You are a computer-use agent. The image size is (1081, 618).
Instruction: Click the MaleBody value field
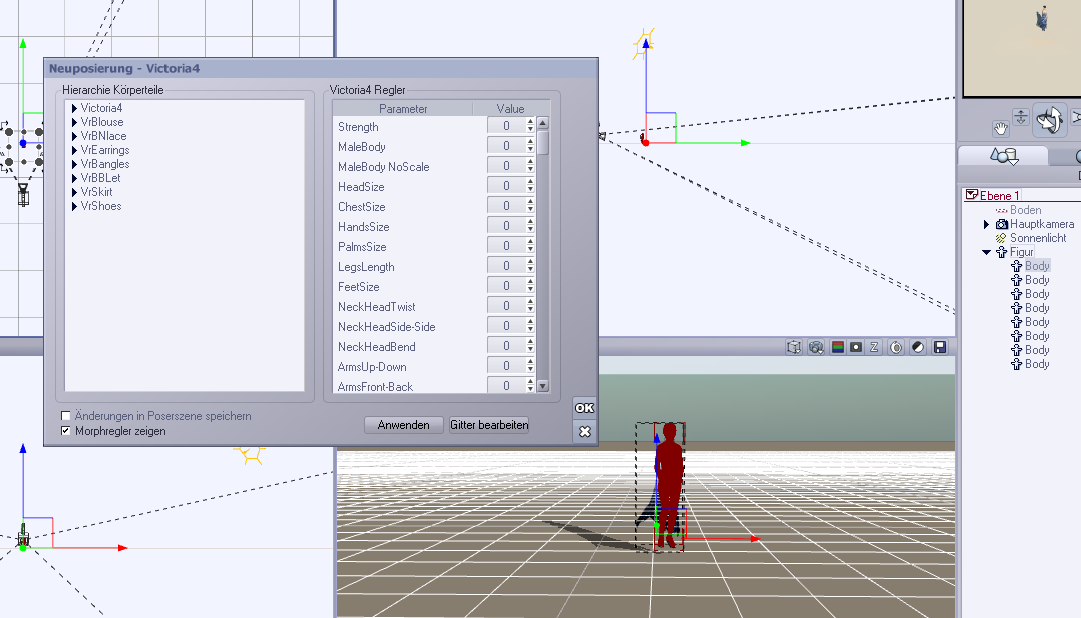coord(506,146)
